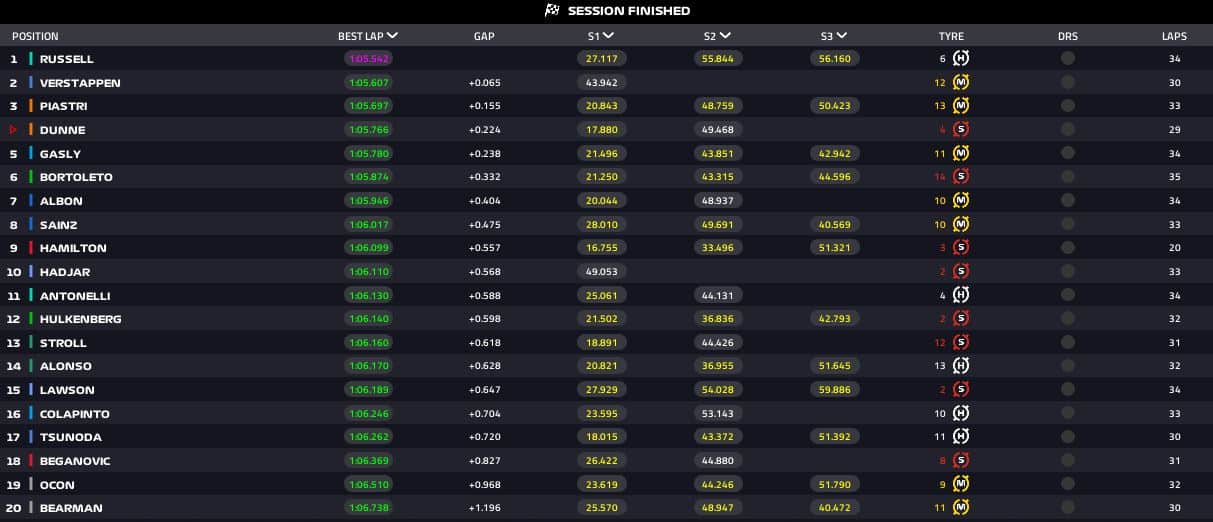
Task: Click Russell's DRS indicator dot
Action: pyautogui.click(x=1068, y=59)
